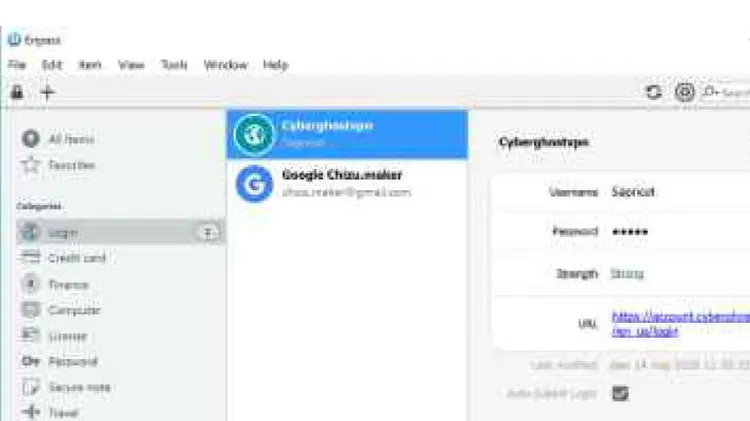Select All Items in sidebar
The width and height of the screenshot is (750, 421).
coord(58,139)
